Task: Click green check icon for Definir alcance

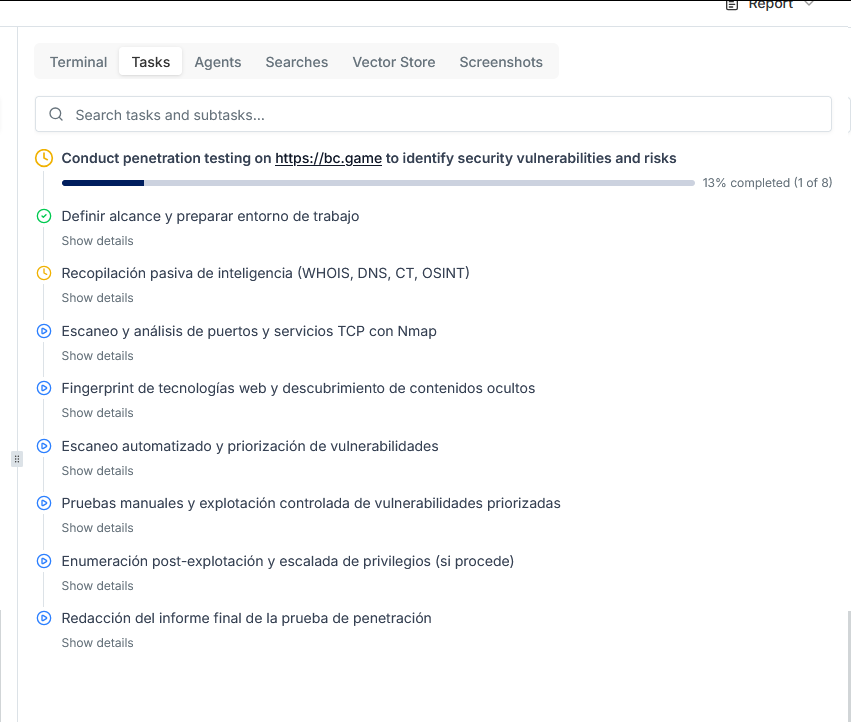Action: [44, 216]
